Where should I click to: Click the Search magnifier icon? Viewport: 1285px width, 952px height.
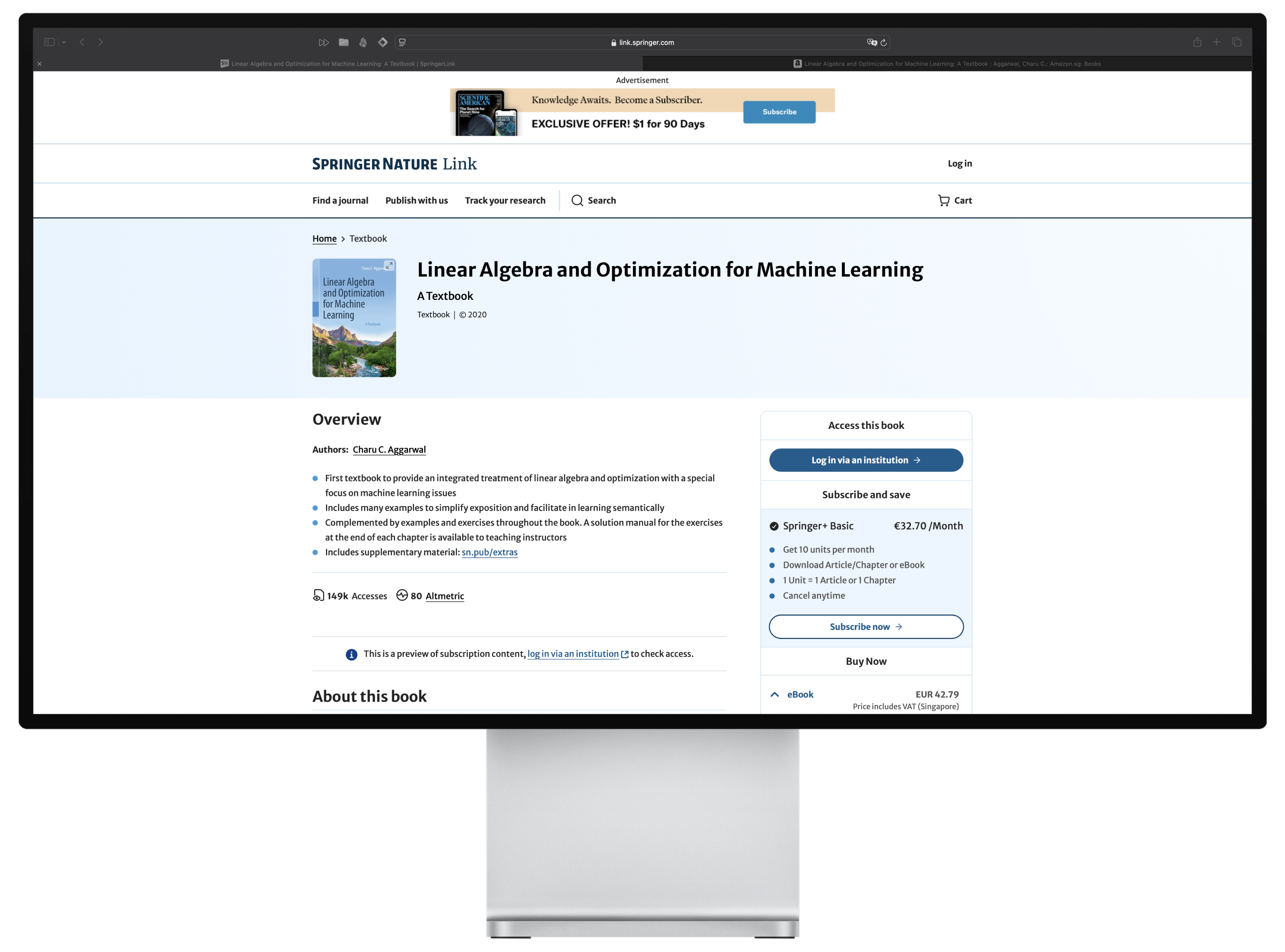pos(577,200)
